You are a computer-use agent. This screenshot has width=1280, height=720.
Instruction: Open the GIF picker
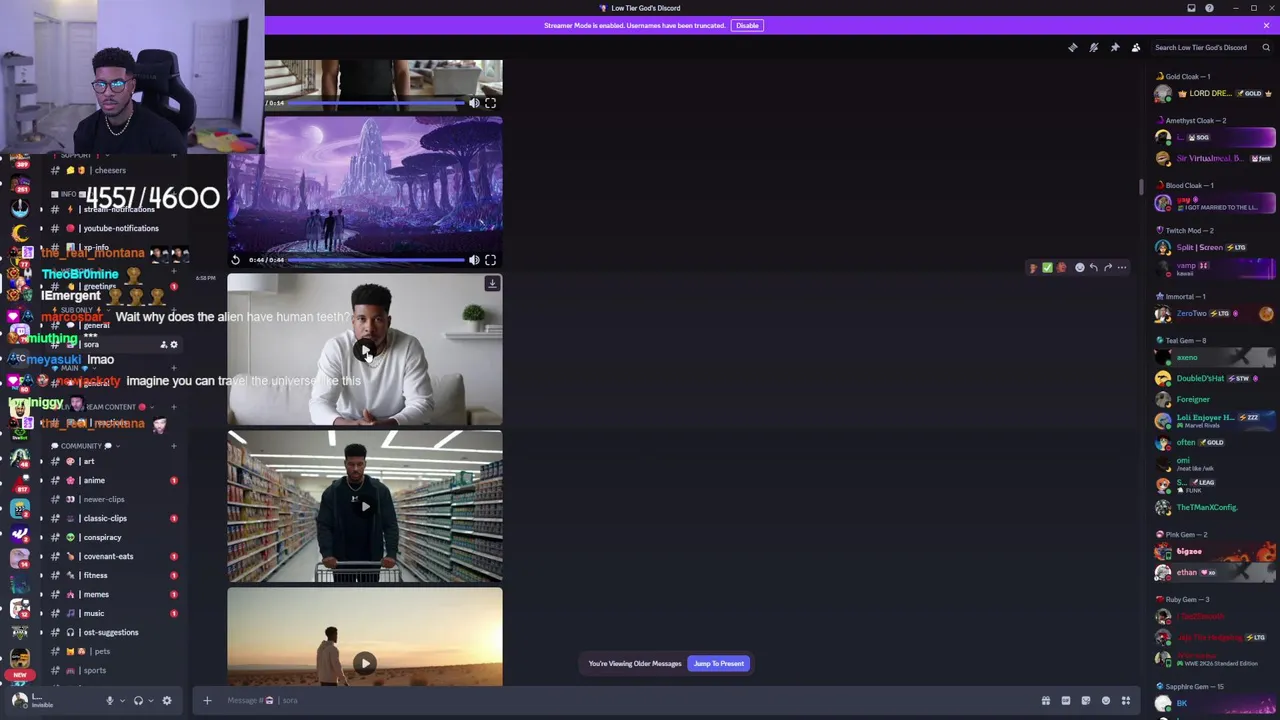[x=1066, y=700]
